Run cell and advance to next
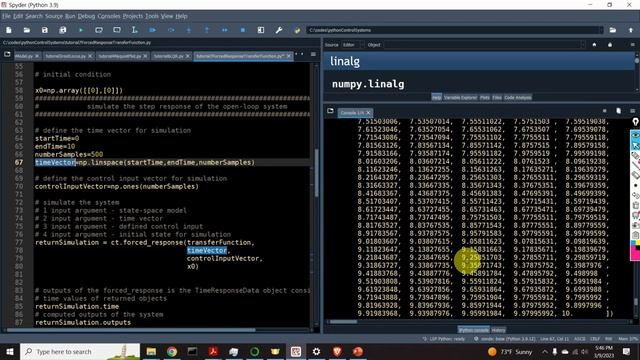 [117, 30]
